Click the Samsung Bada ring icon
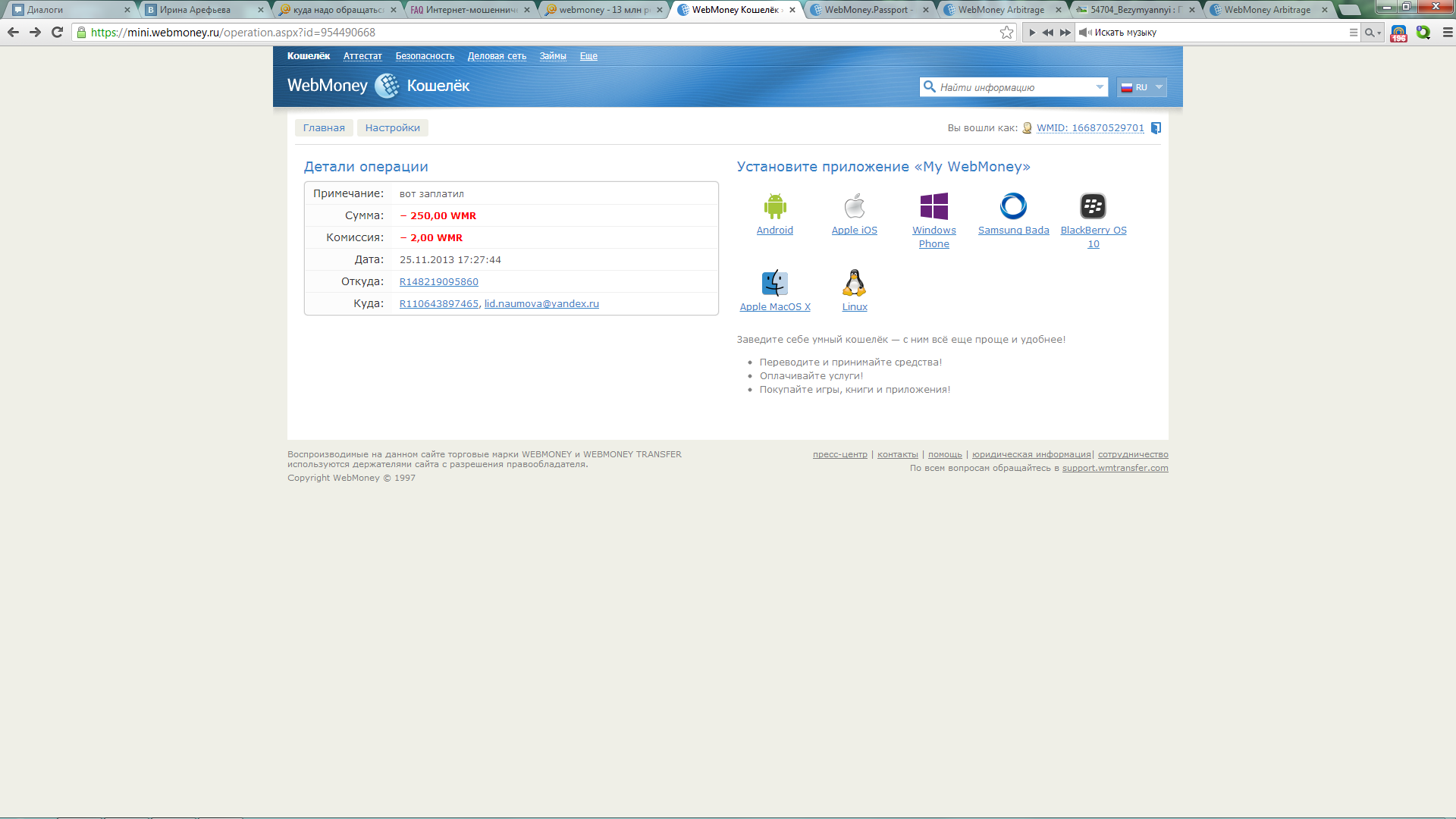 (1013, 206)
